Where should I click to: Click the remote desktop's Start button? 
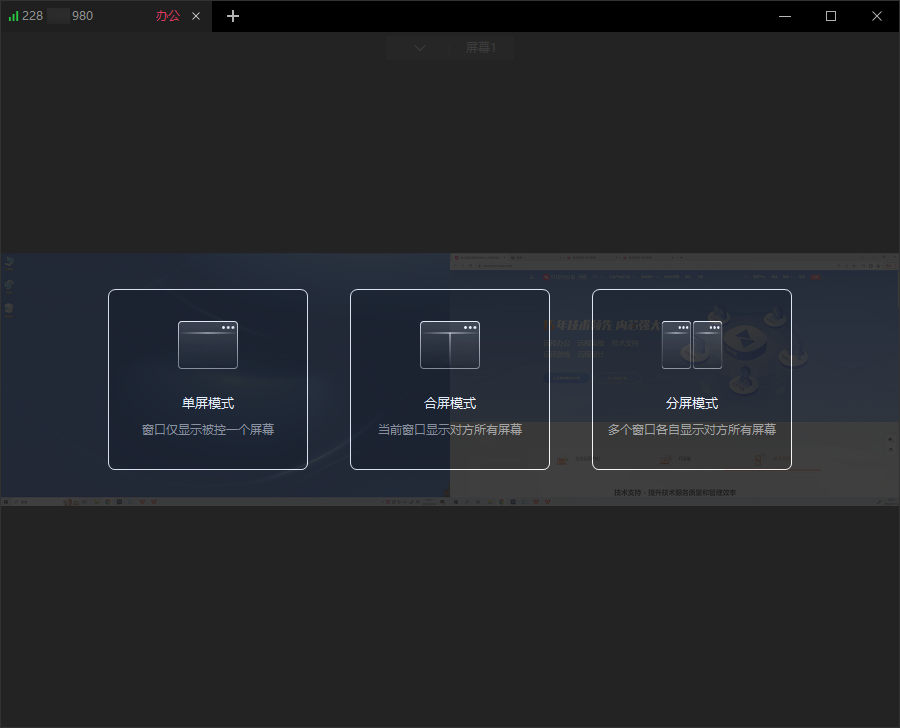pyautogui.click(x=6, y=501)
